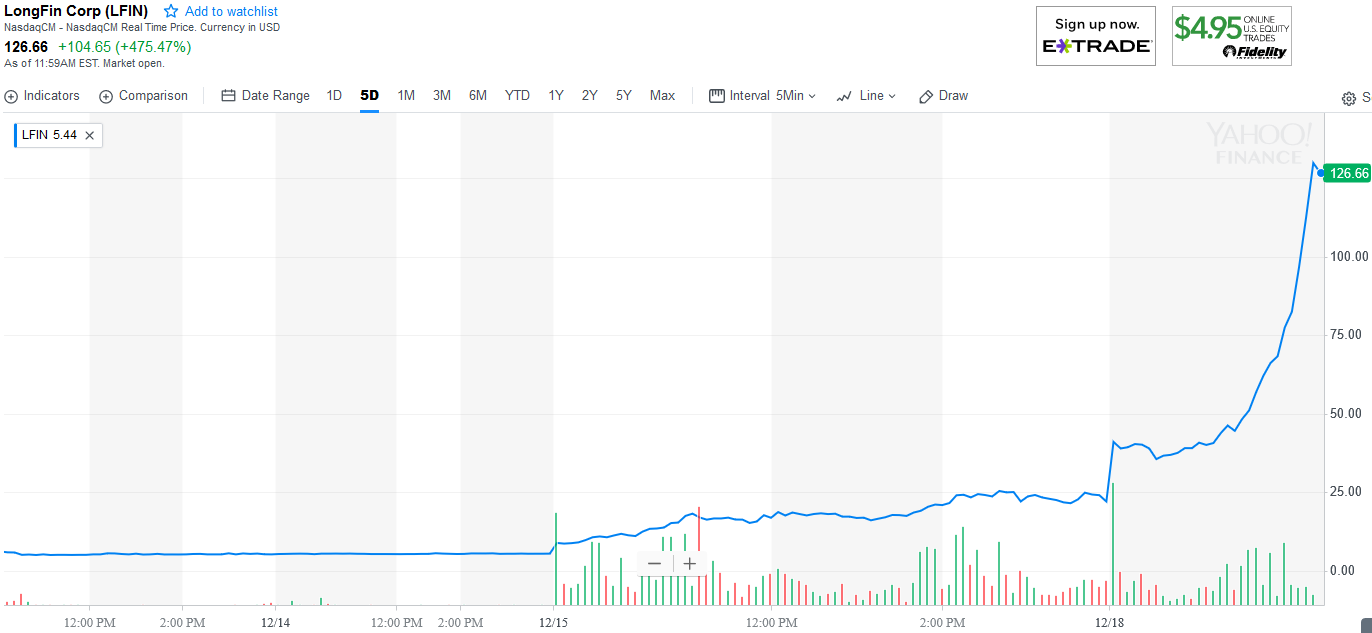Select the 2Y range tab
Image resolution: width=1372 pixels, height=633 pixels.
[590, 96]
